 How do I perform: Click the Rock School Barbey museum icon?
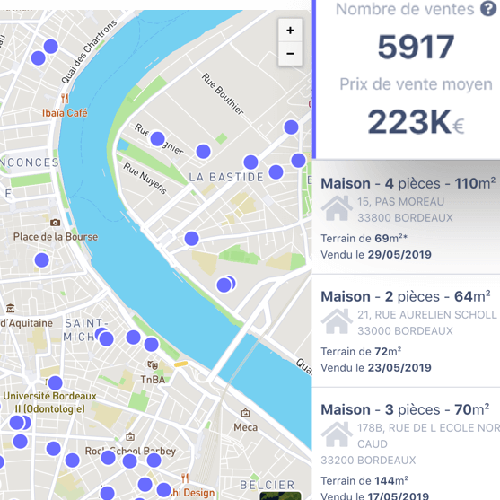(130, 436)
